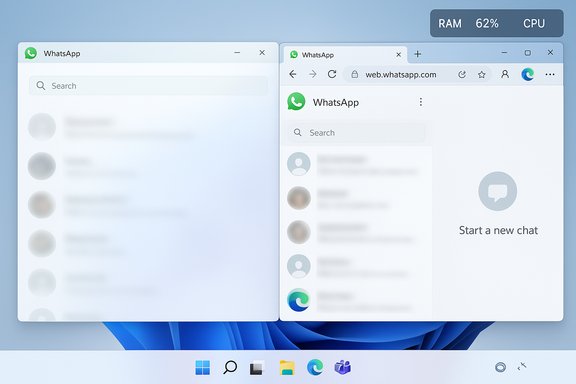Select the WhatsApp browser tab

(x=345, y=55)
